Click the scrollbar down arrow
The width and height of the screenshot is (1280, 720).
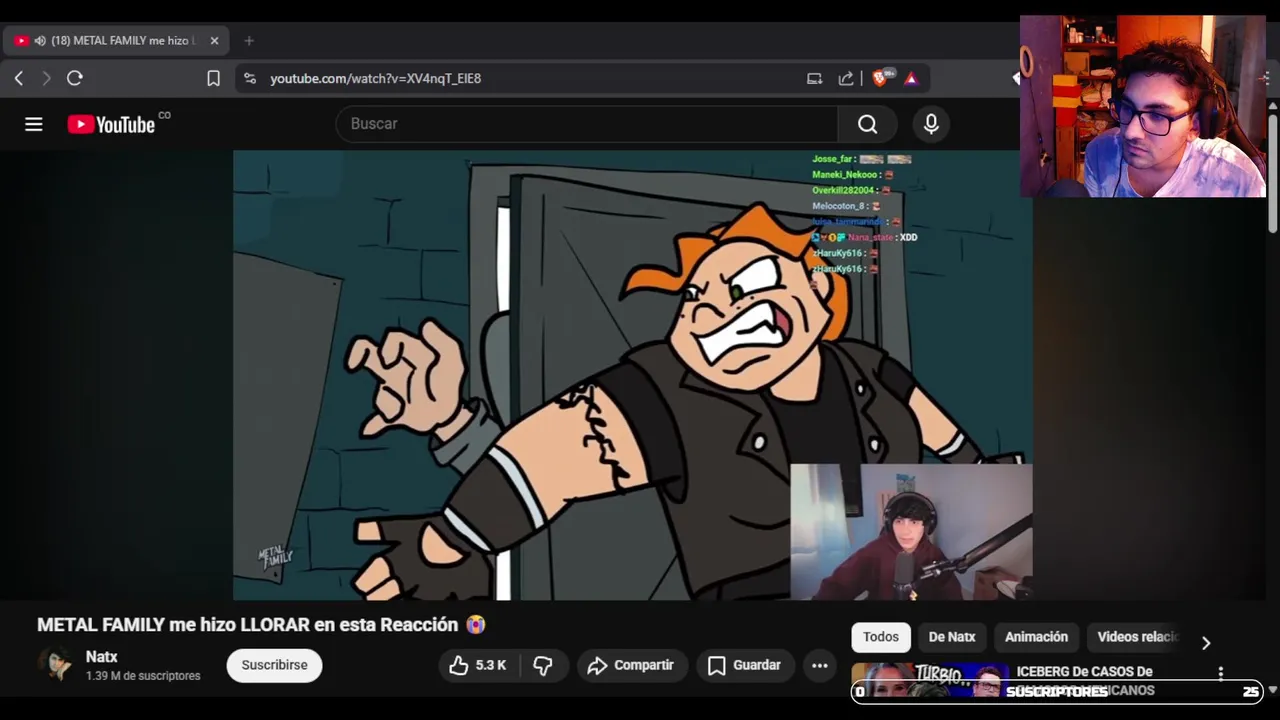pos(1272,690)
